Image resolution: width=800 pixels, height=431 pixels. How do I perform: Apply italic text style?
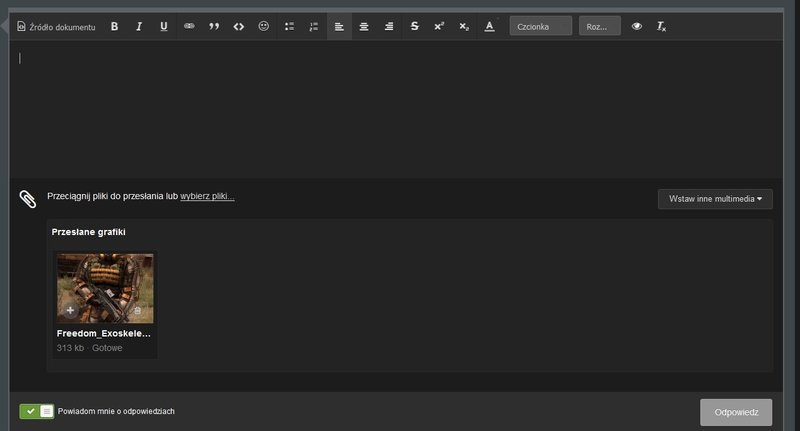(139, 27)
